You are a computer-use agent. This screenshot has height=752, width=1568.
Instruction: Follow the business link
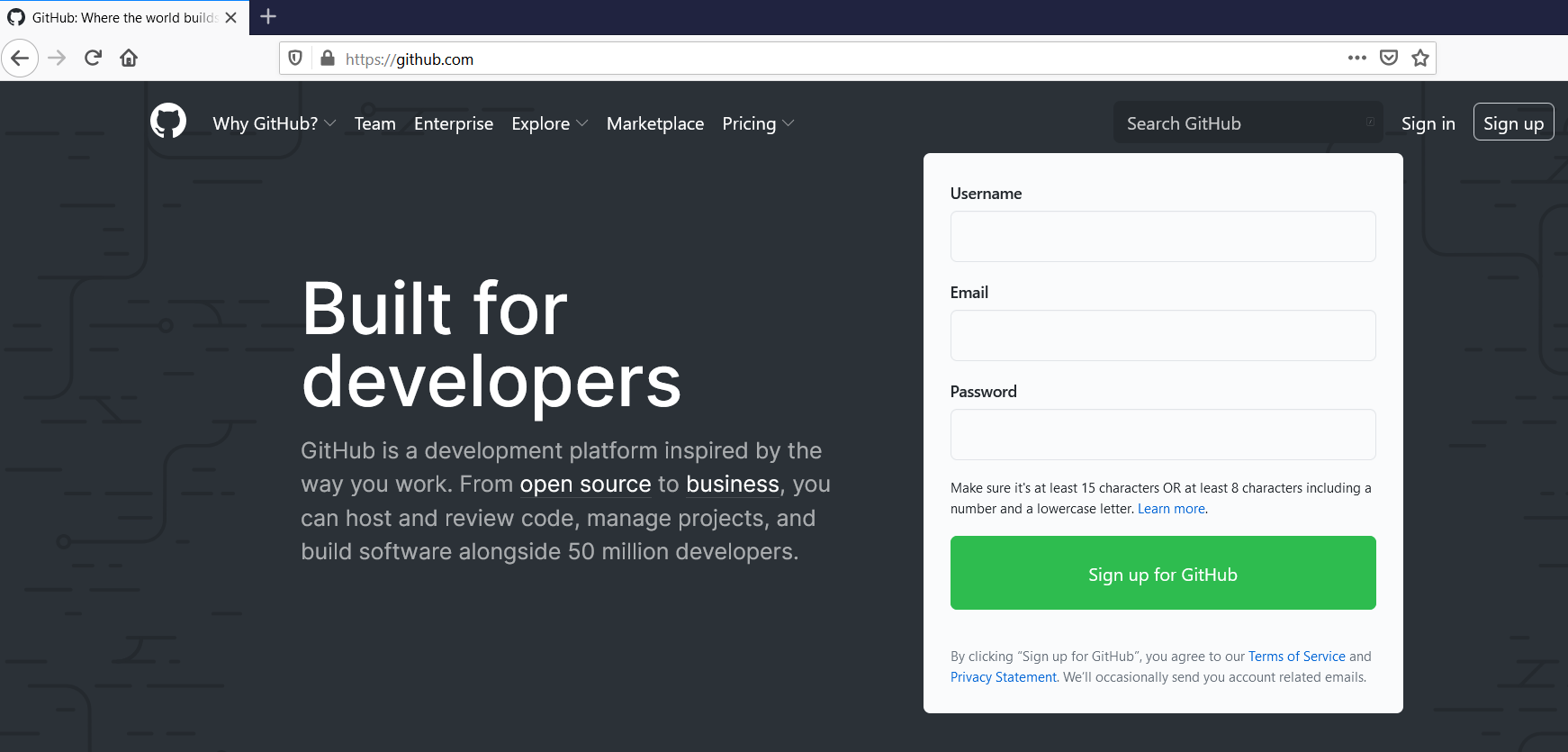[x=733, y=485]
